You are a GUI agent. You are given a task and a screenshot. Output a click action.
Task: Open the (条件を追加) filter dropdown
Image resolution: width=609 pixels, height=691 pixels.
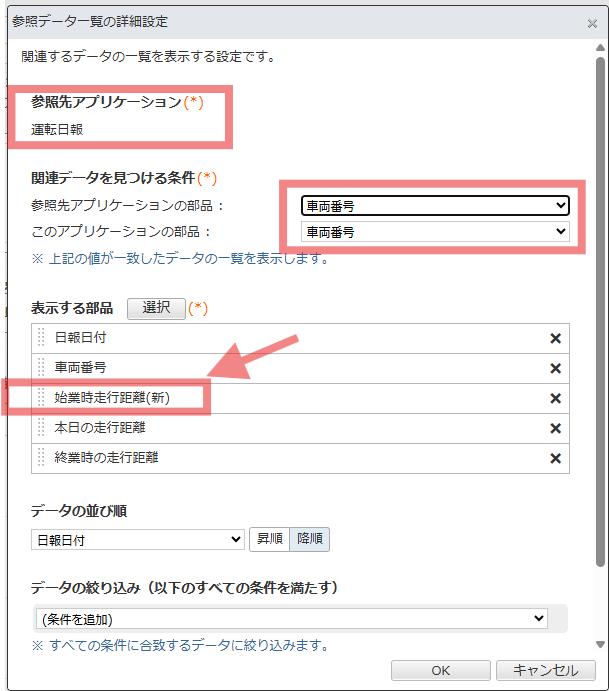[x=291, y=618]
